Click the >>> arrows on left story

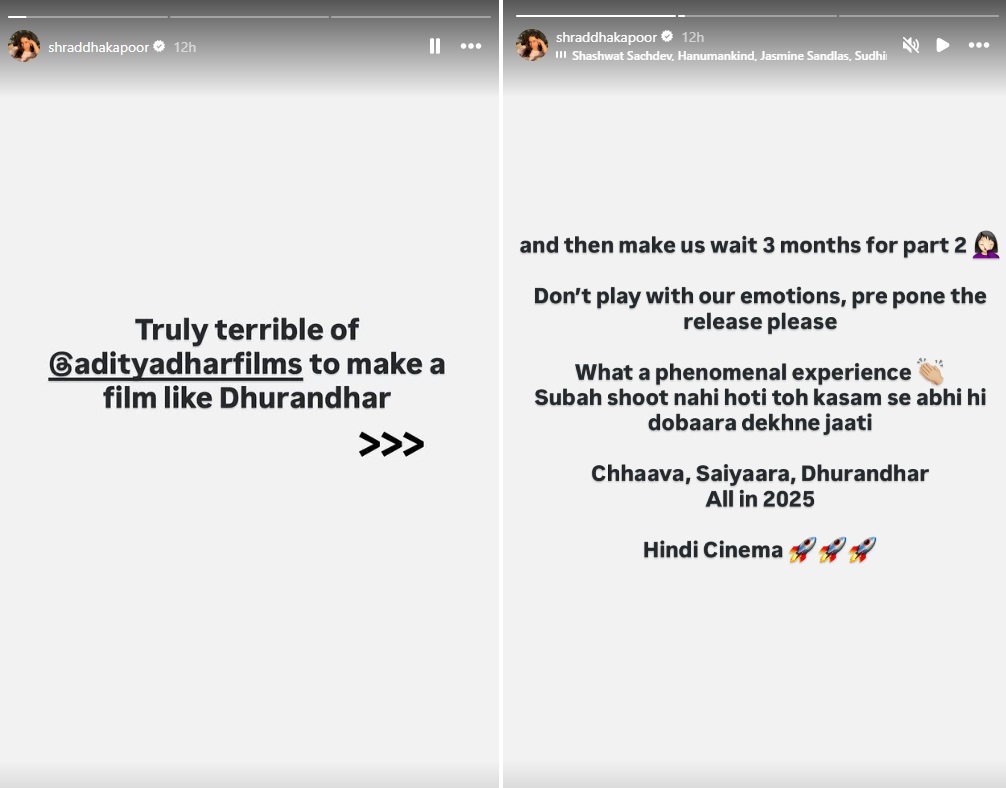tap(391, 444)
